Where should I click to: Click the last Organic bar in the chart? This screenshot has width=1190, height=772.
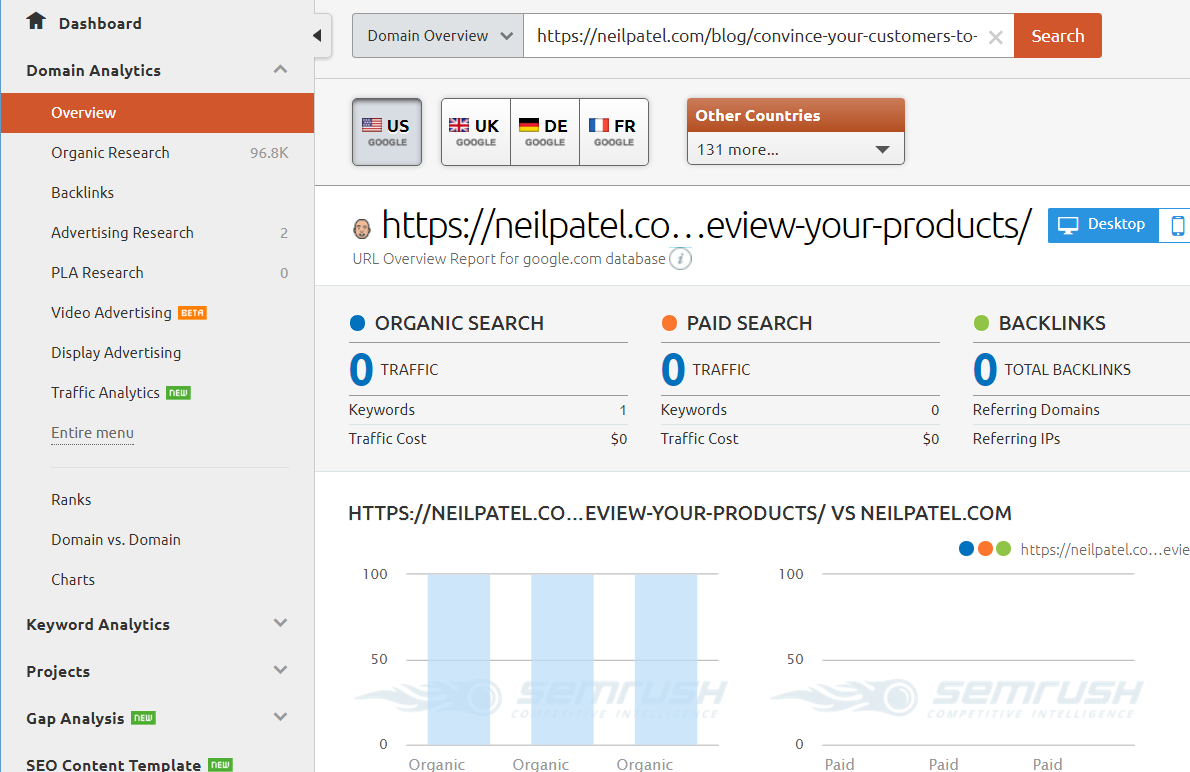(x=666, y=659)
